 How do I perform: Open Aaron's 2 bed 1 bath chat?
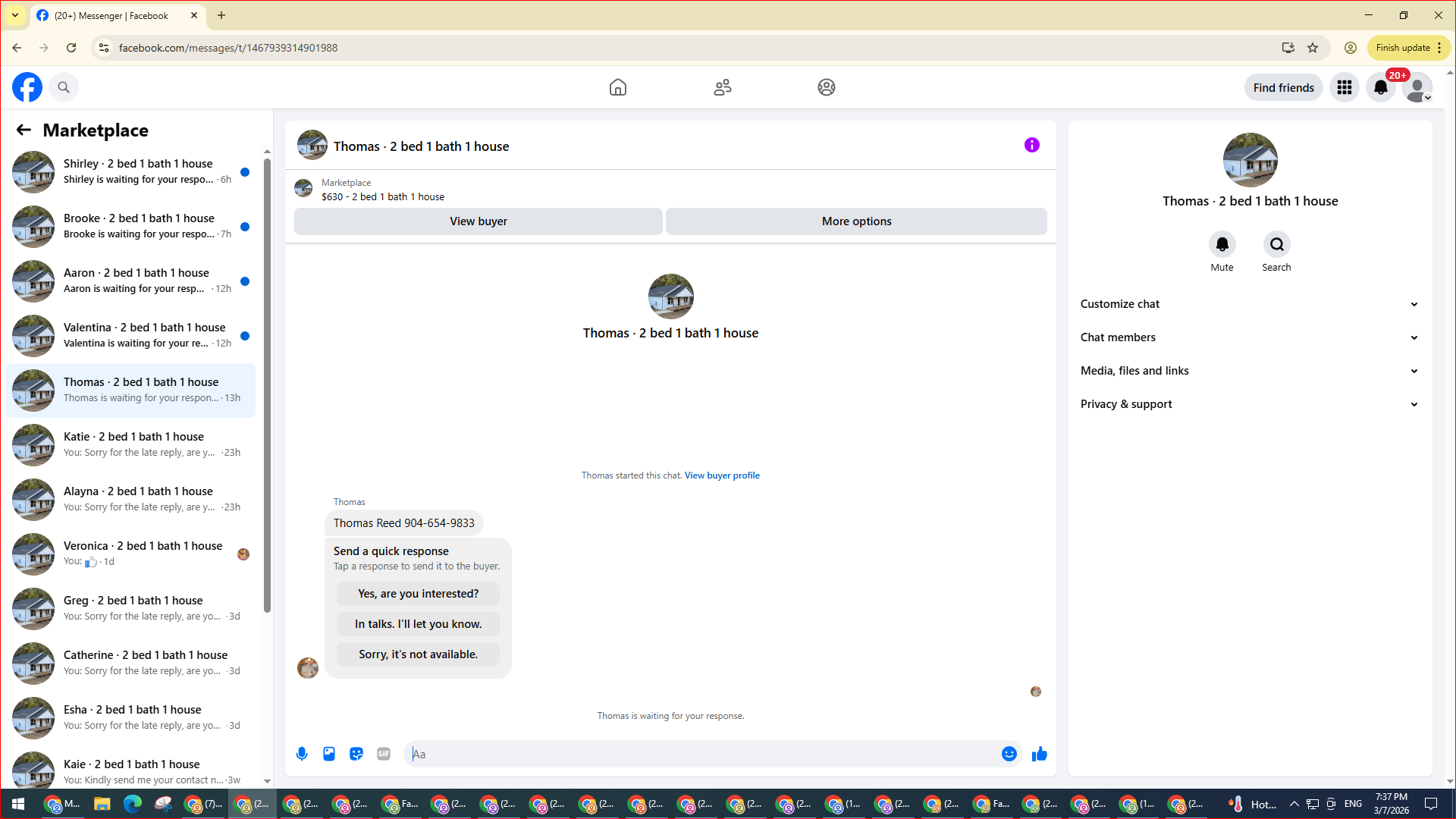point(131,281)
